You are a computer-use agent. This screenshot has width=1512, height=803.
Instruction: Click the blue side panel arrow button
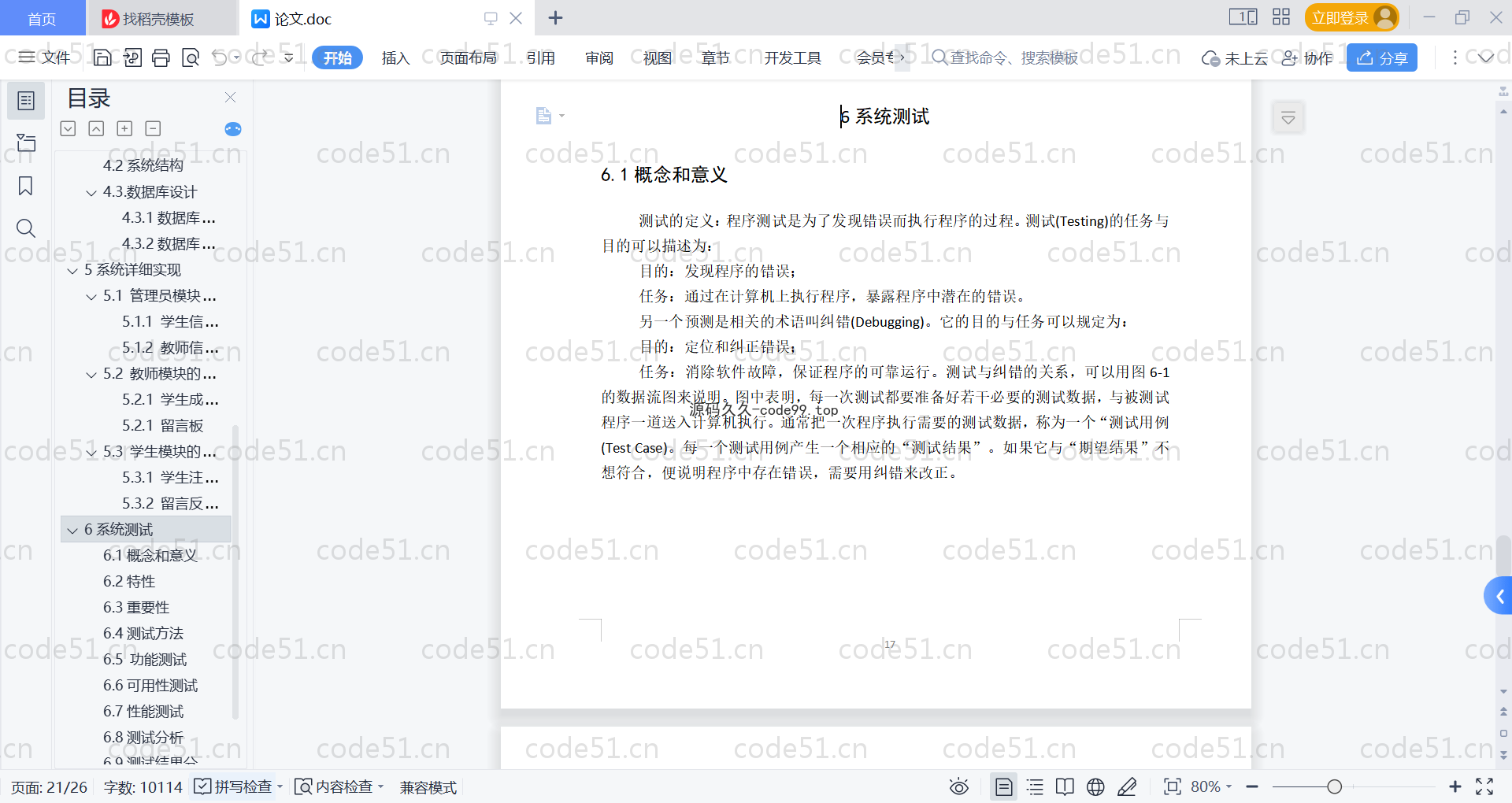[x=1499, y=596]
